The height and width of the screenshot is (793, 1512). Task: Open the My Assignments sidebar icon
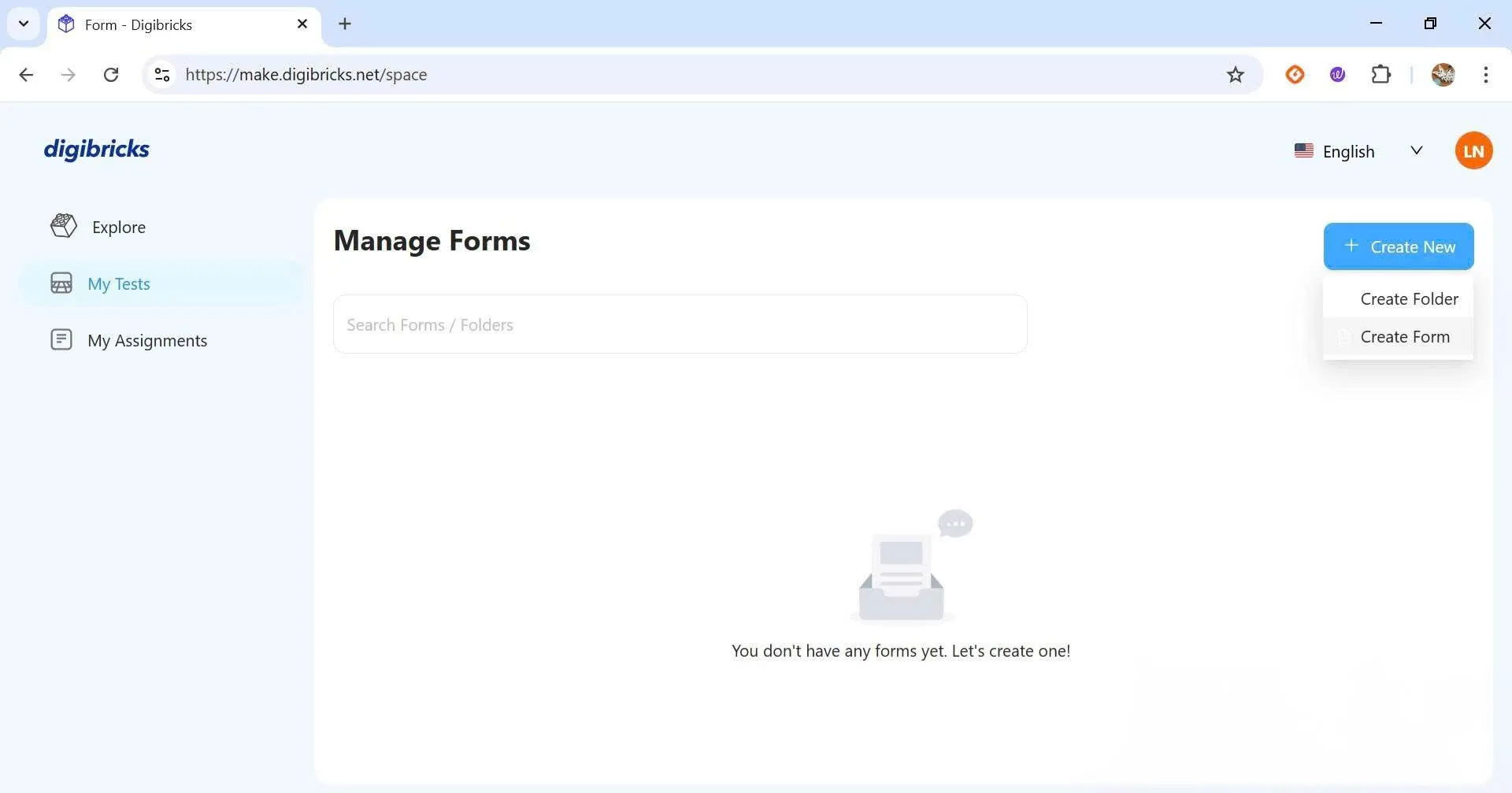(x=61, y=340)
